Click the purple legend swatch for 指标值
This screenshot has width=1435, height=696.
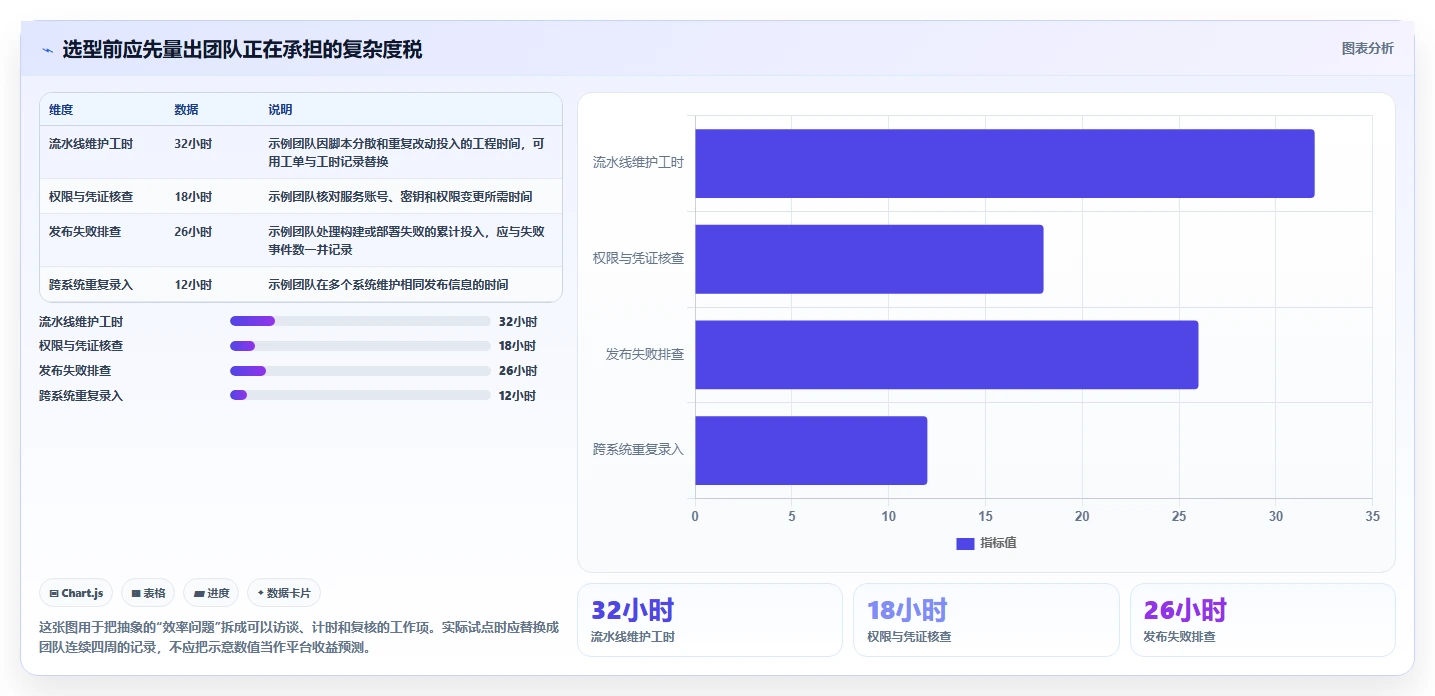965,544
